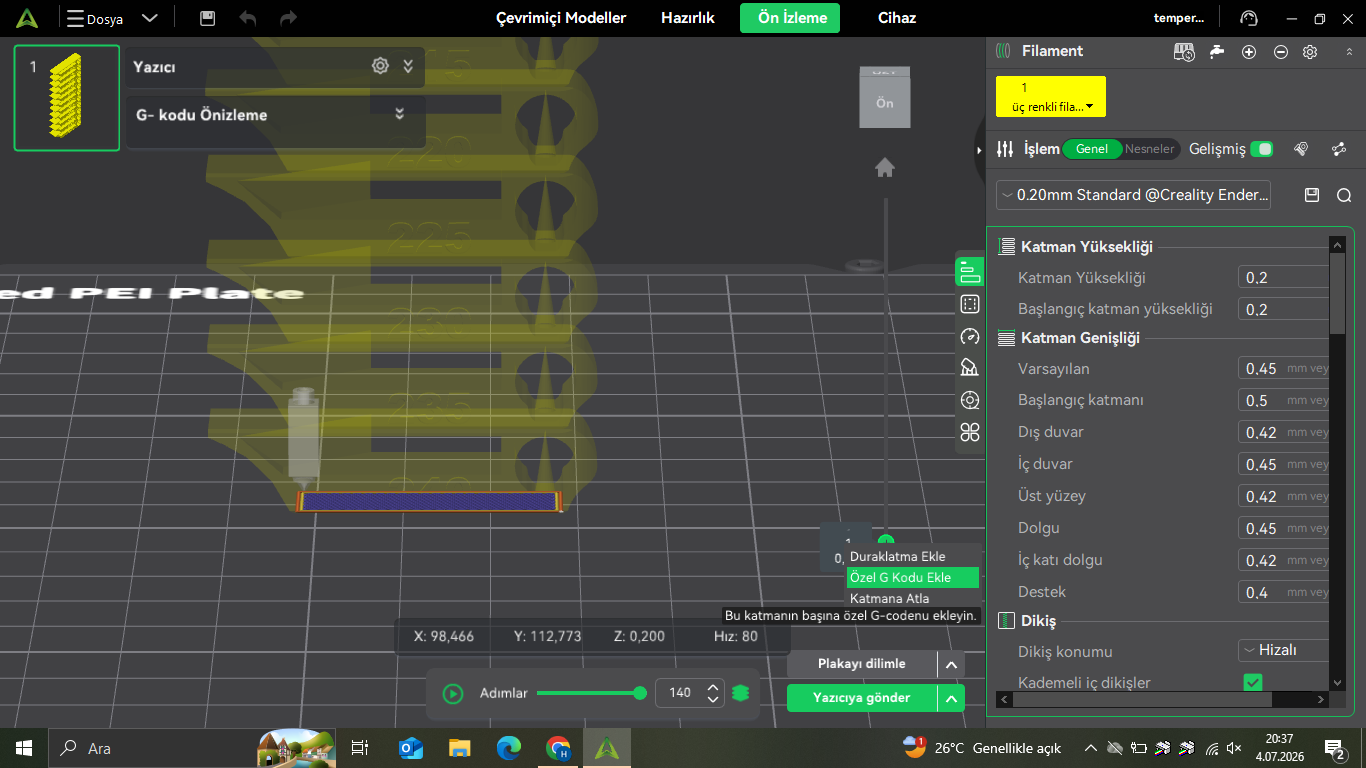Screen dimensions: 1366x768
Task: Toggle the Gelişmiş advanced switch
Action: coord(1262,149)
